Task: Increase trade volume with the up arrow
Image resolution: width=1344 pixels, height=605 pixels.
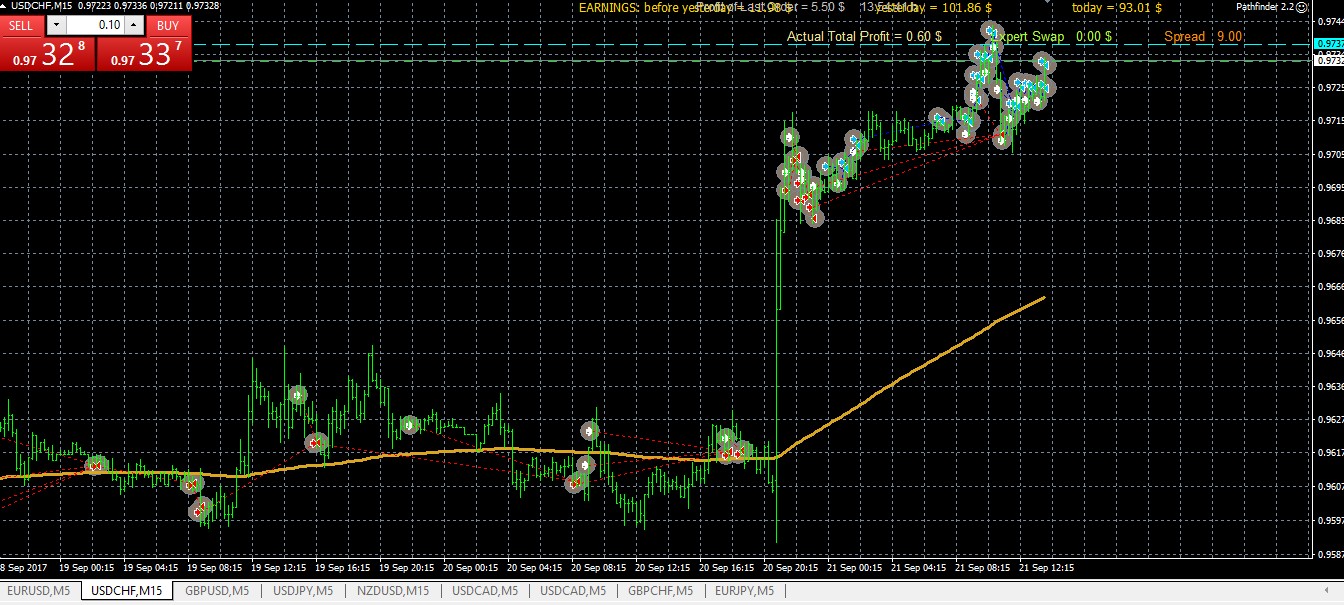Action: point(136,25)
